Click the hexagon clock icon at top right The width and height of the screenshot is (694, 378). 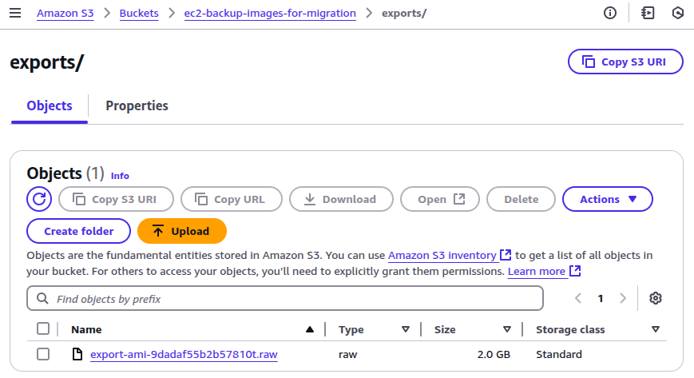[x=678, y=13]
